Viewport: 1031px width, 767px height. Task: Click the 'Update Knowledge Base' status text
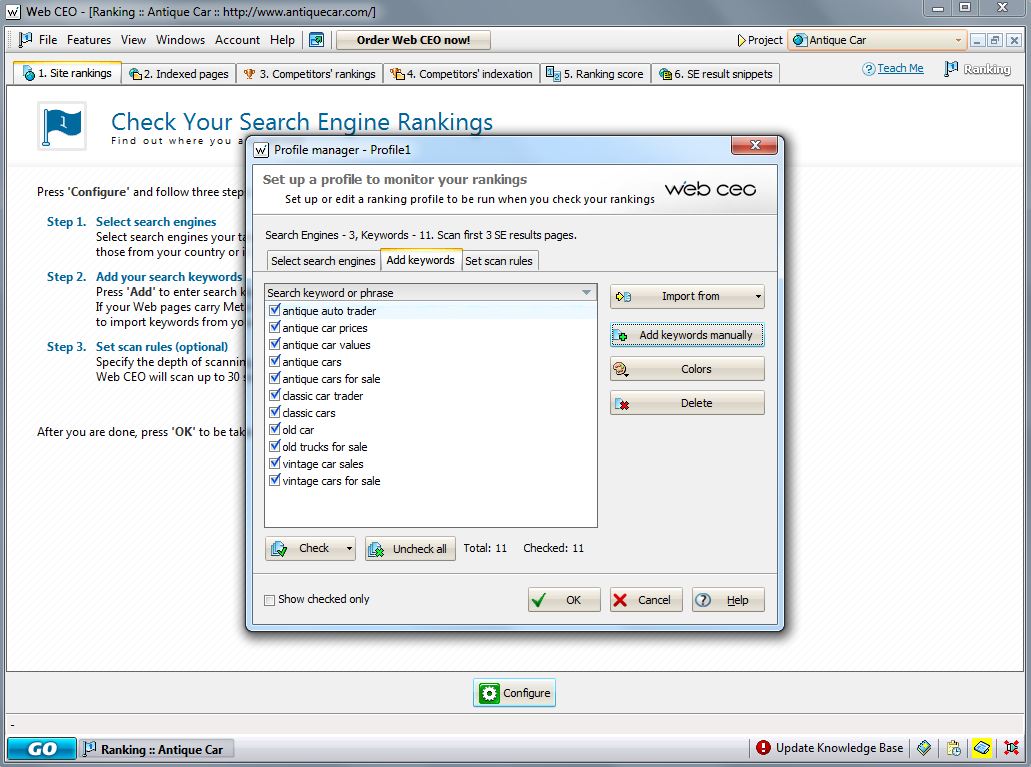point(839,748)
